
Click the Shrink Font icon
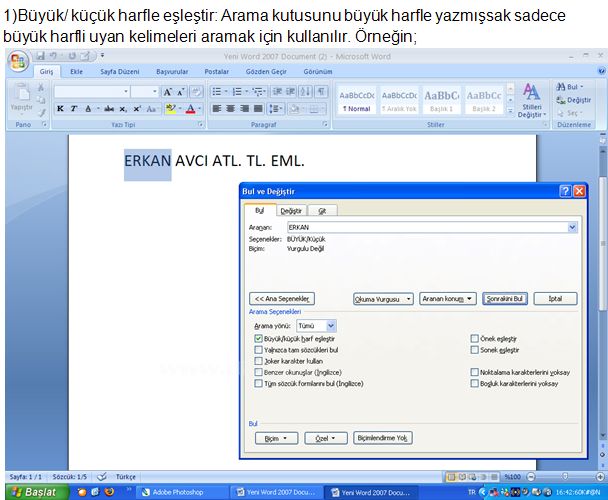tap(181, 92)
